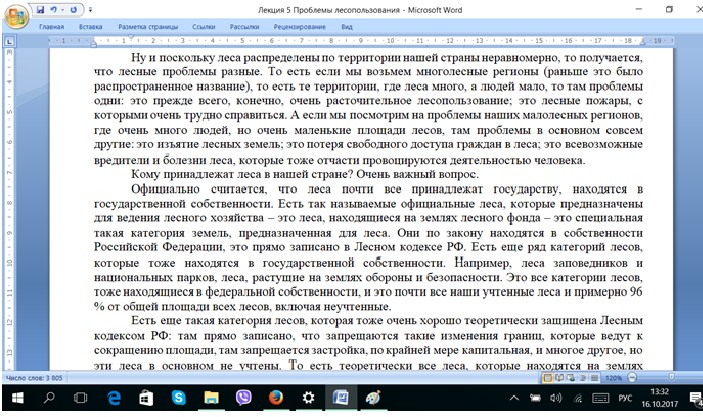The height and width of the screenshot is (417, 703).
Task: Select the right indent ruler marker
Action: 642,43
